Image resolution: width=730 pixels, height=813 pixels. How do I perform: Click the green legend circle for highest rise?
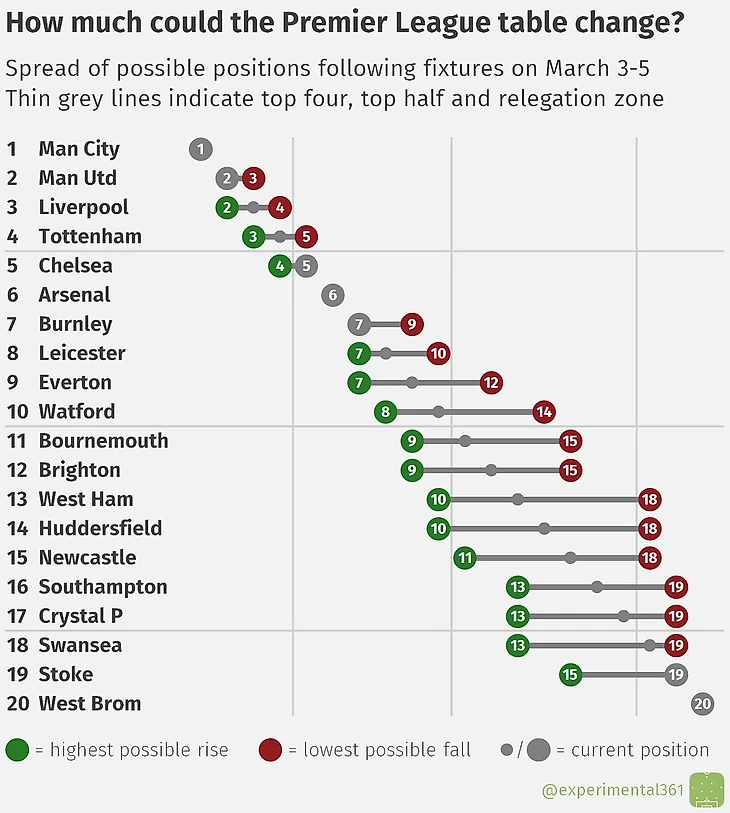(17, 750)
